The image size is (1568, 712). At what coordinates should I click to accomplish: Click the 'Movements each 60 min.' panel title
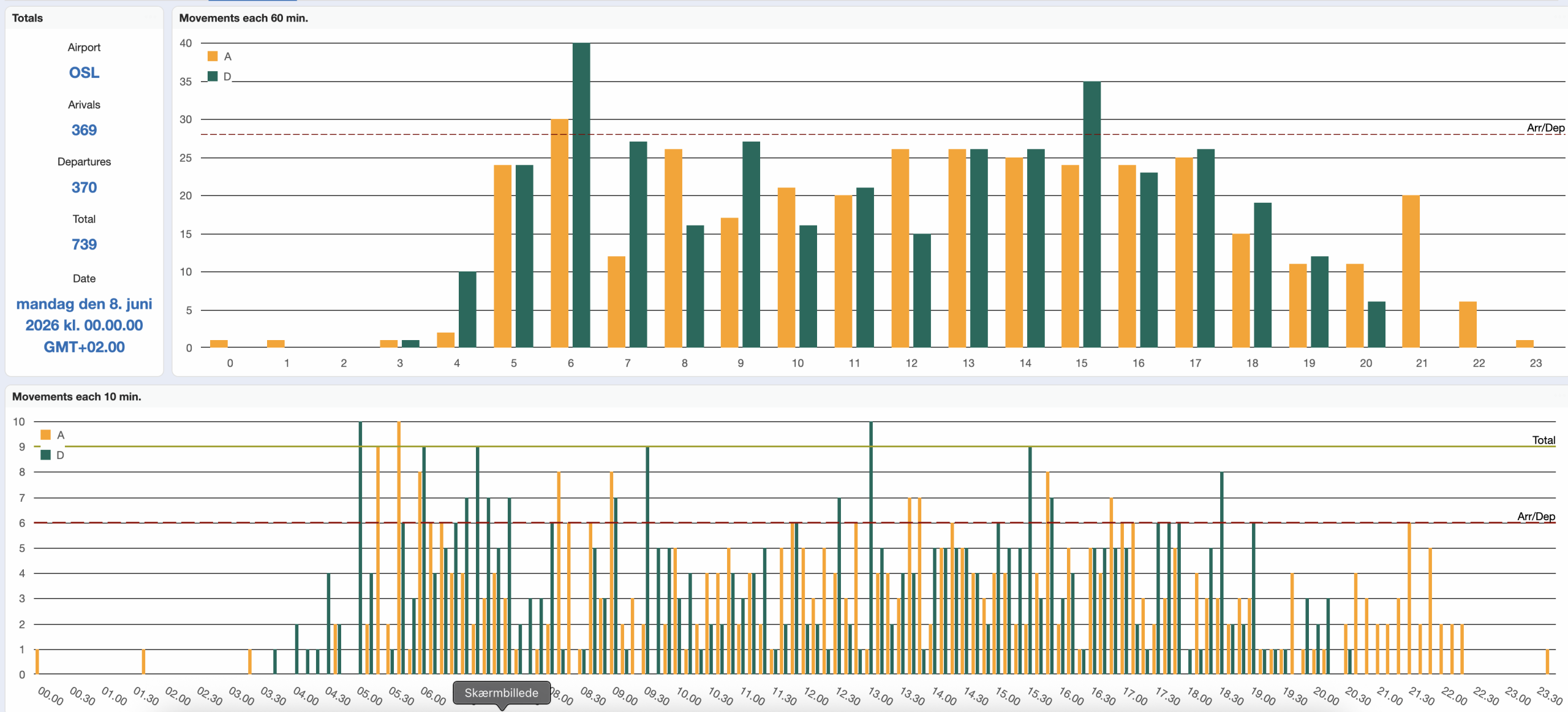(243, 18)
